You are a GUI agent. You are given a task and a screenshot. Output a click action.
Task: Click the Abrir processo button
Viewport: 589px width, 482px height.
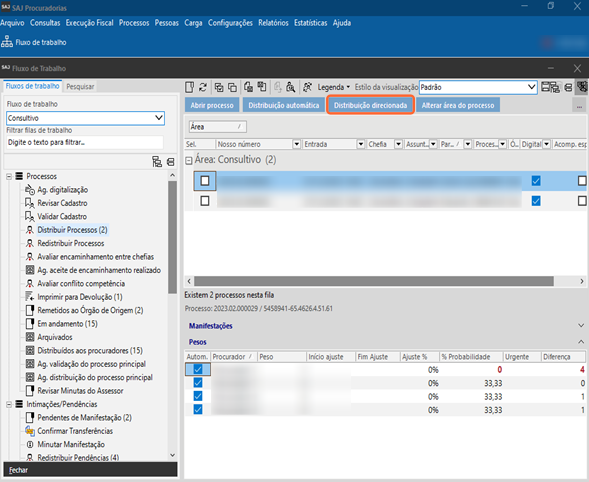point(212,105)
